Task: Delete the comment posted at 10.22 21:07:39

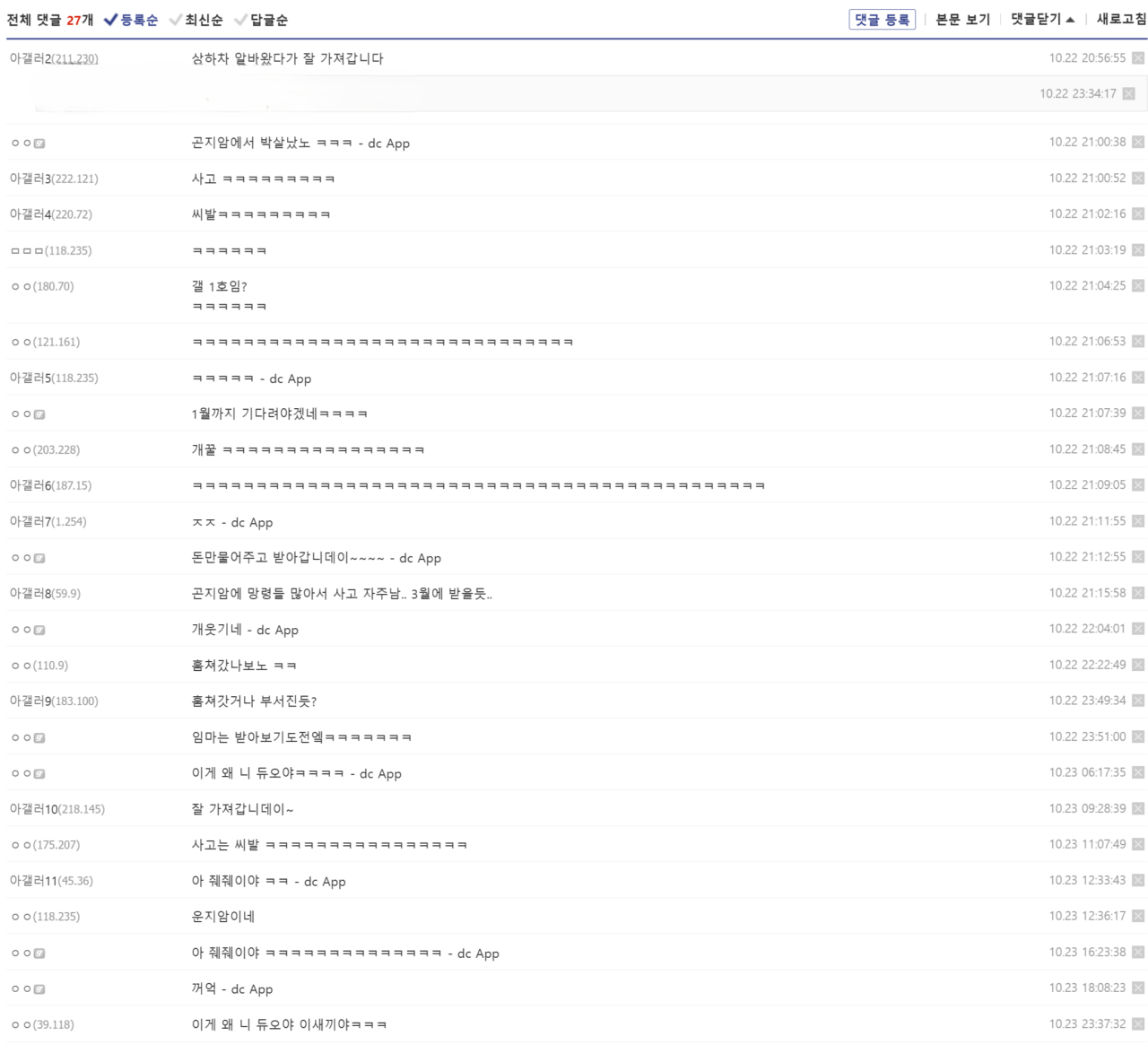Action: tap(1137, 414)
